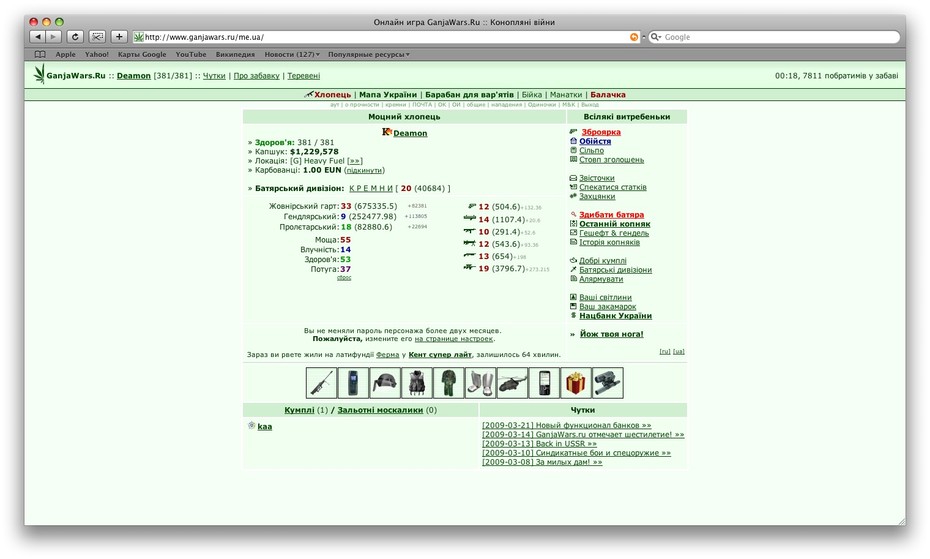930x559 pixels.
Task: Reload the page with the refresh button
Action: [x=75, y=37]
